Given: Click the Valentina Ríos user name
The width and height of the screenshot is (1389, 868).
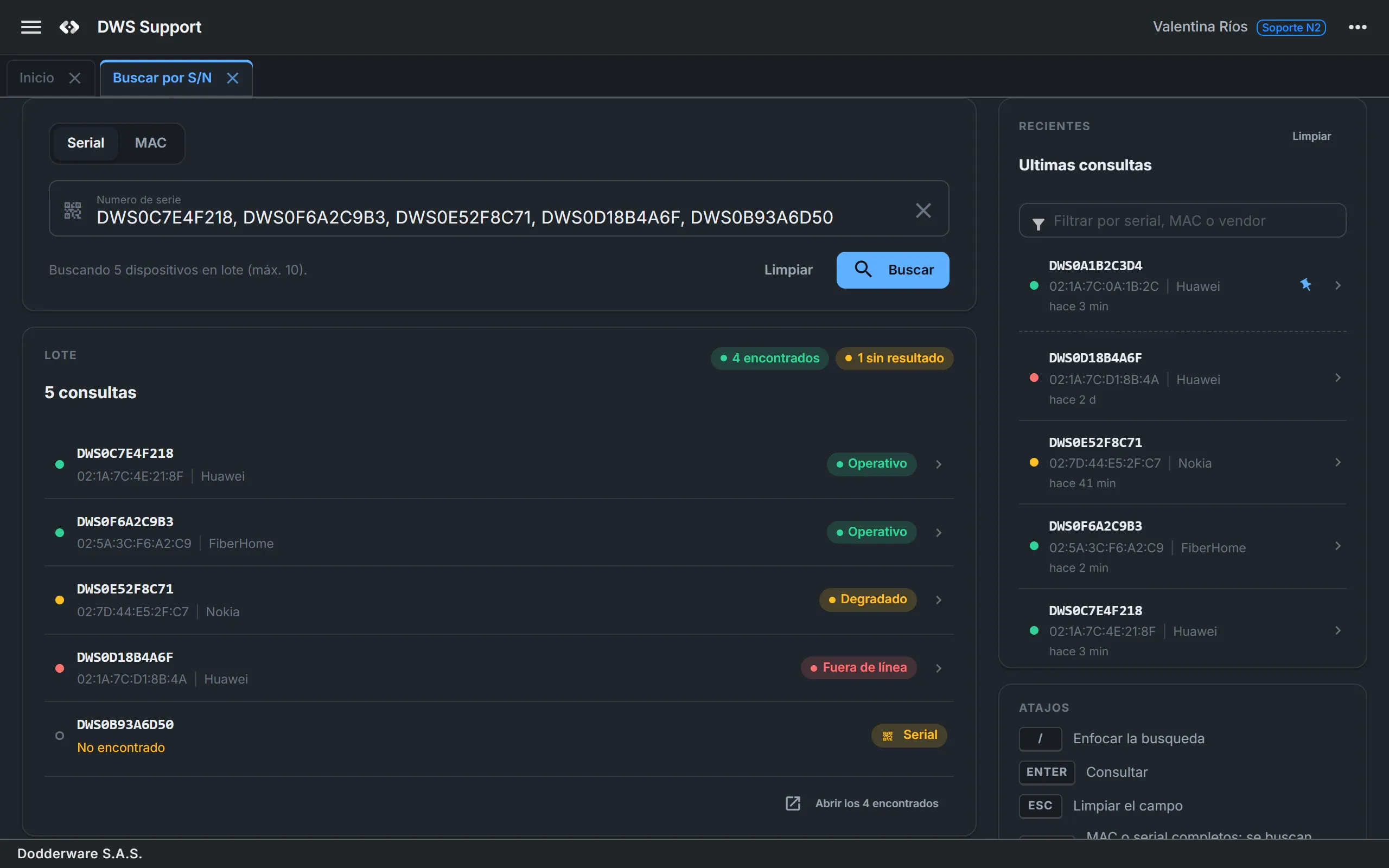Looking at the screenshot, I should 1200,27.
